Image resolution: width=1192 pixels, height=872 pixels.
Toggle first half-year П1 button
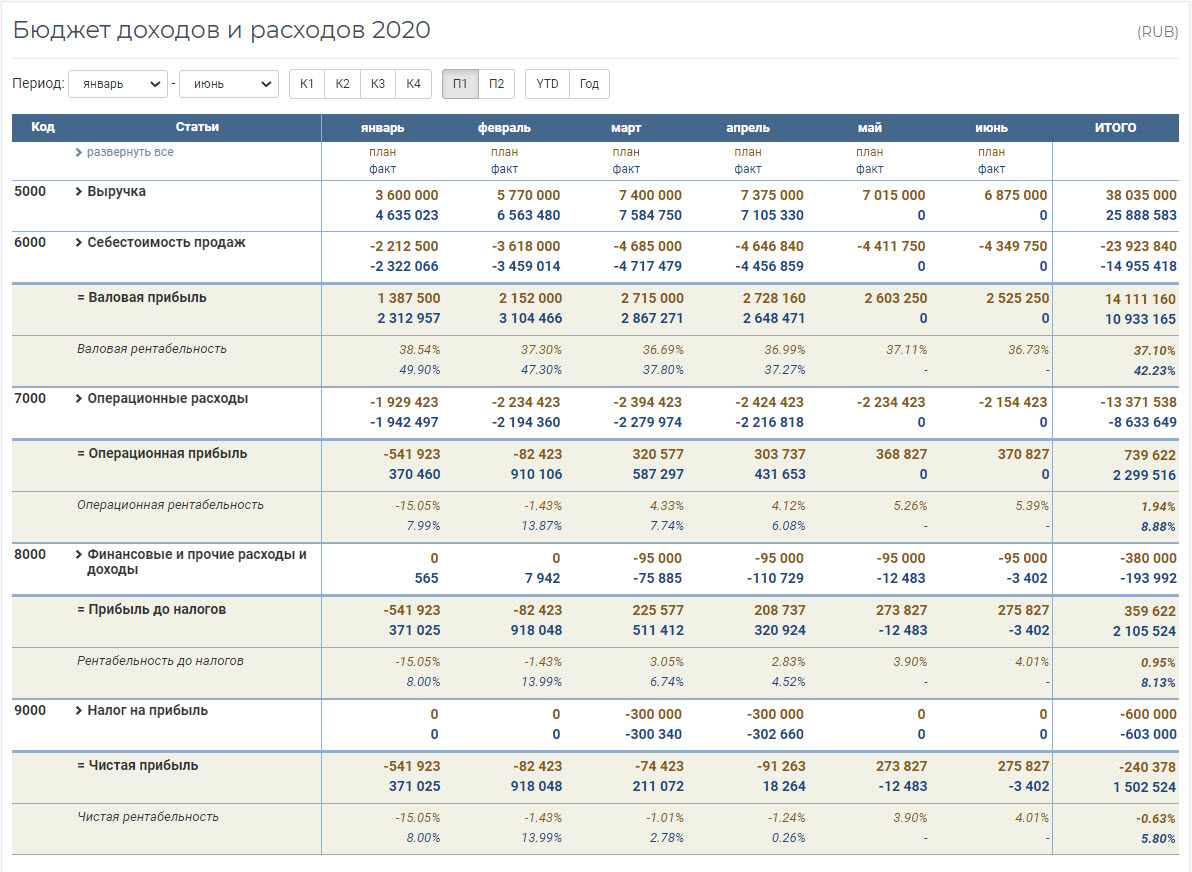point(460,84)
